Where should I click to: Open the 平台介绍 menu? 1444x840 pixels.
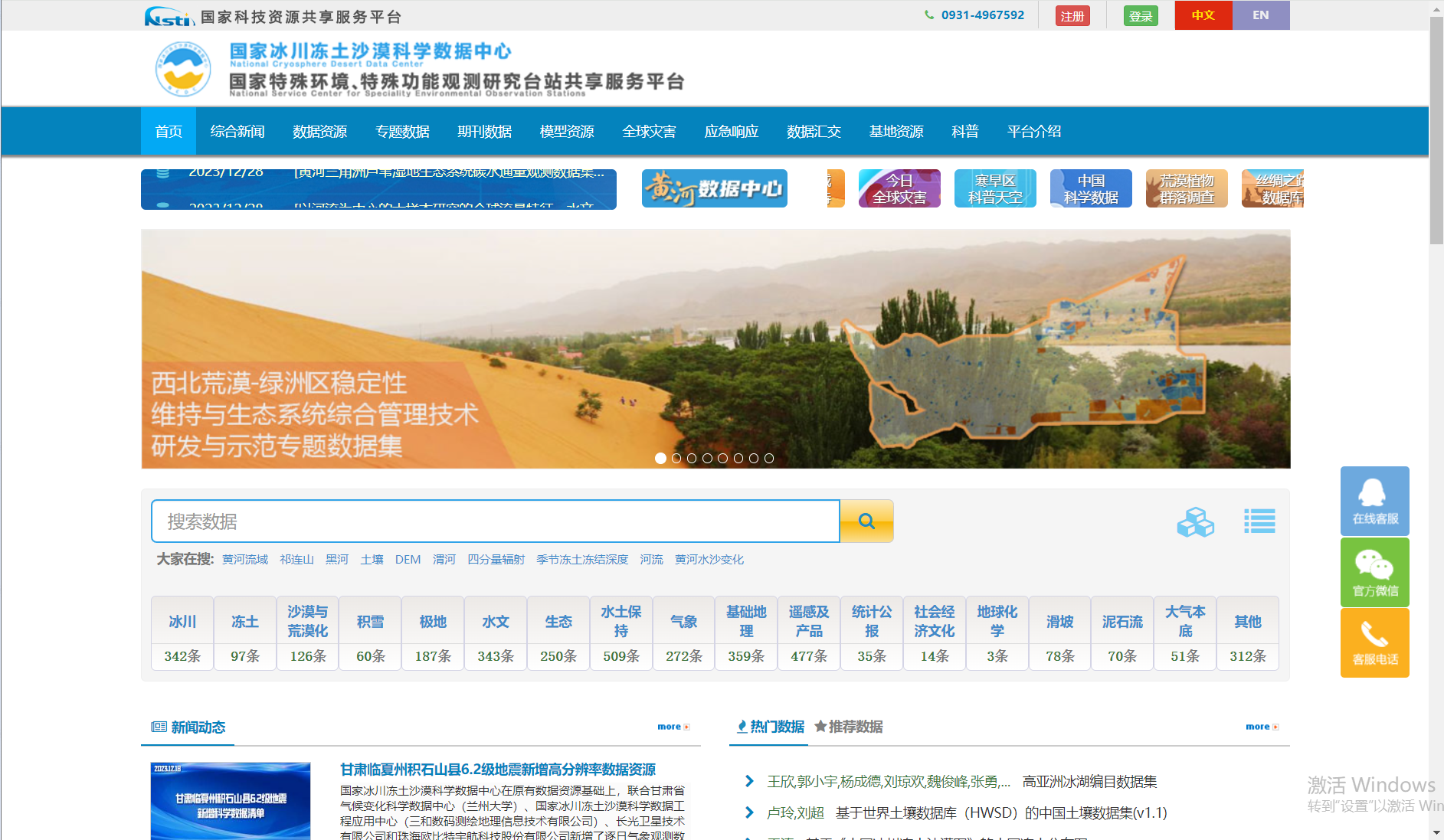(x=1034, y=132)
